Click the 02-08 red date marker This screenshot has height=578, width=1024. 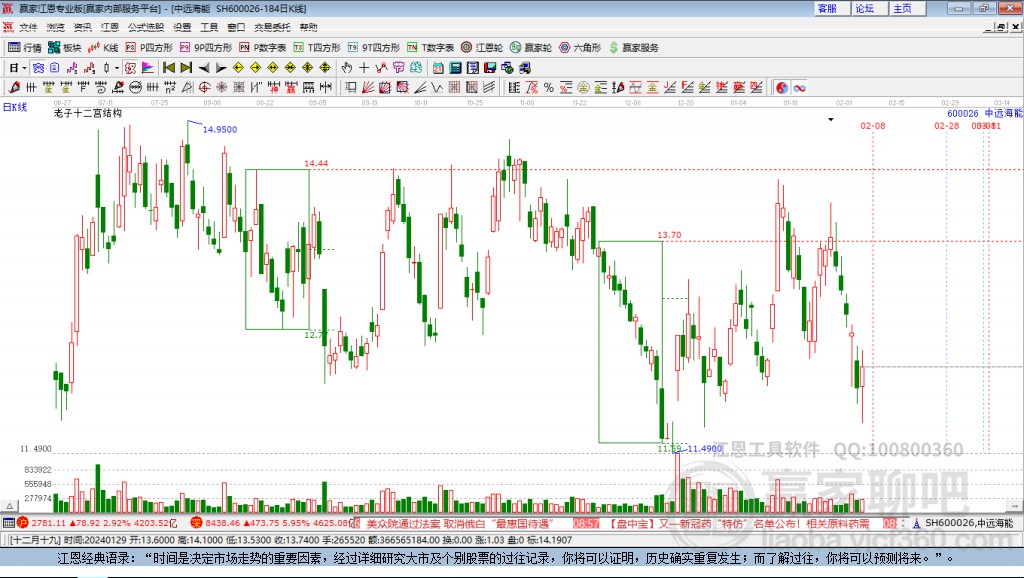tap(872, 125)
